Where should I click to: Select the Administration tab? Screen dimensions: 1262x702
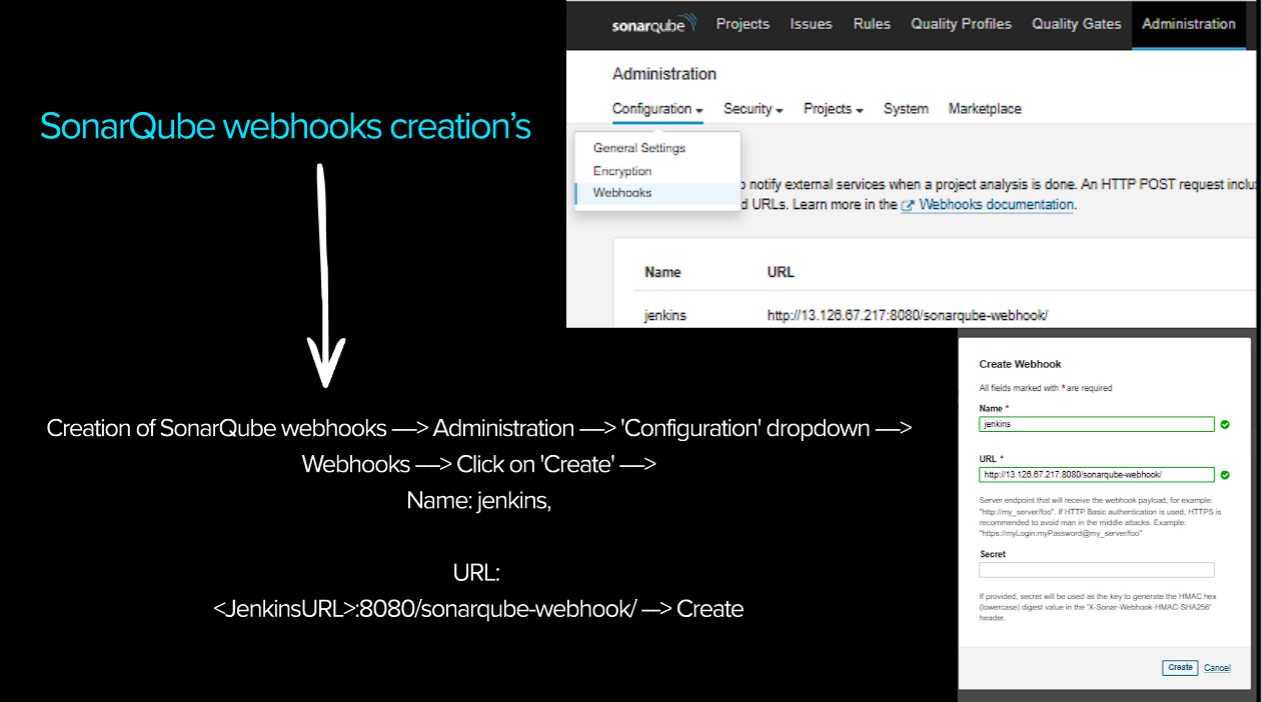coord(1189,24)
